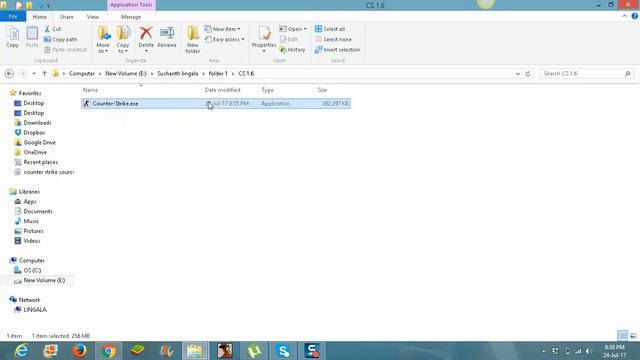This screenshot has width=640, height=360.
Task: Go back with the Back arrow
Action: [x=9, y=73]
